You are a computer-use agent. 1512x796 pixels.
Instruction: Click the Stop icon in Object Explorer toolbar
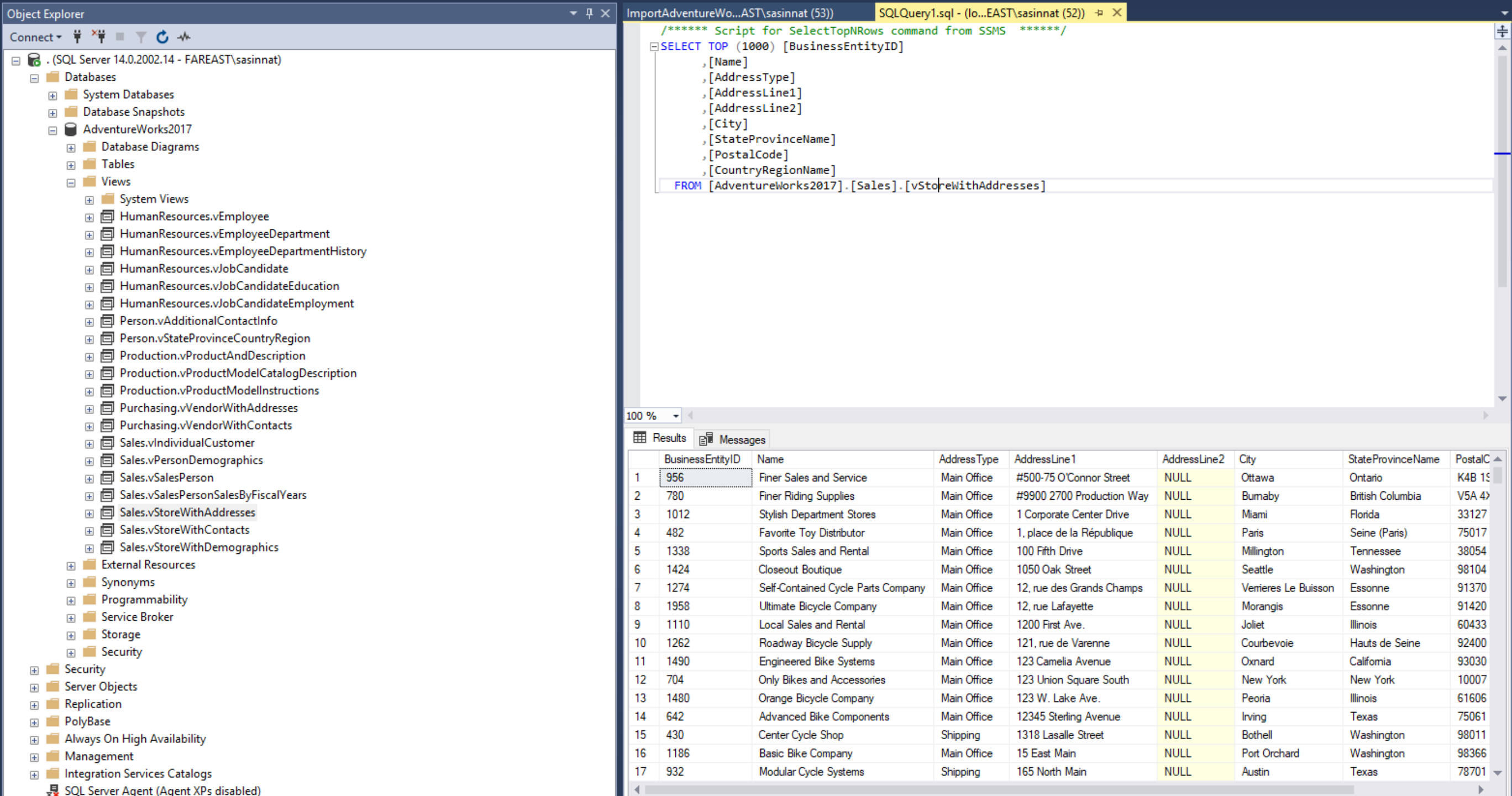click(120, 36)
